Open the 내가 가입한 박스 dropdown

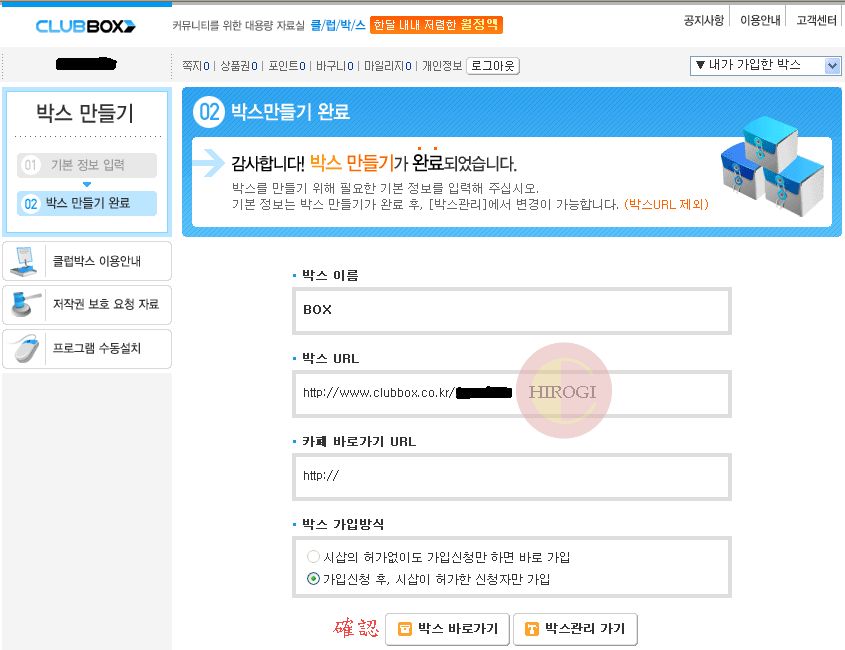765,66
